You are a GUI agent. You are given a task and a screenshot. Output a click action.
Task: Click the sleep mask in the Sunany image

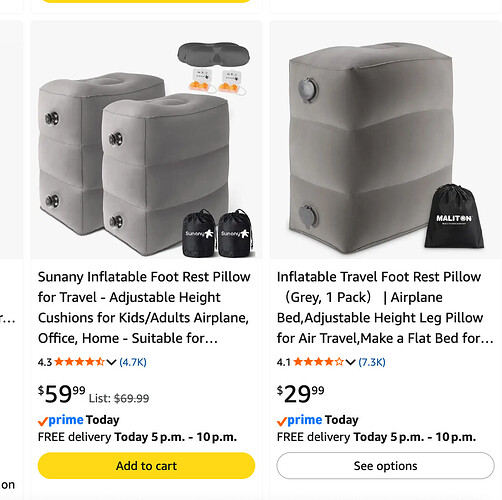click(214, 54)
